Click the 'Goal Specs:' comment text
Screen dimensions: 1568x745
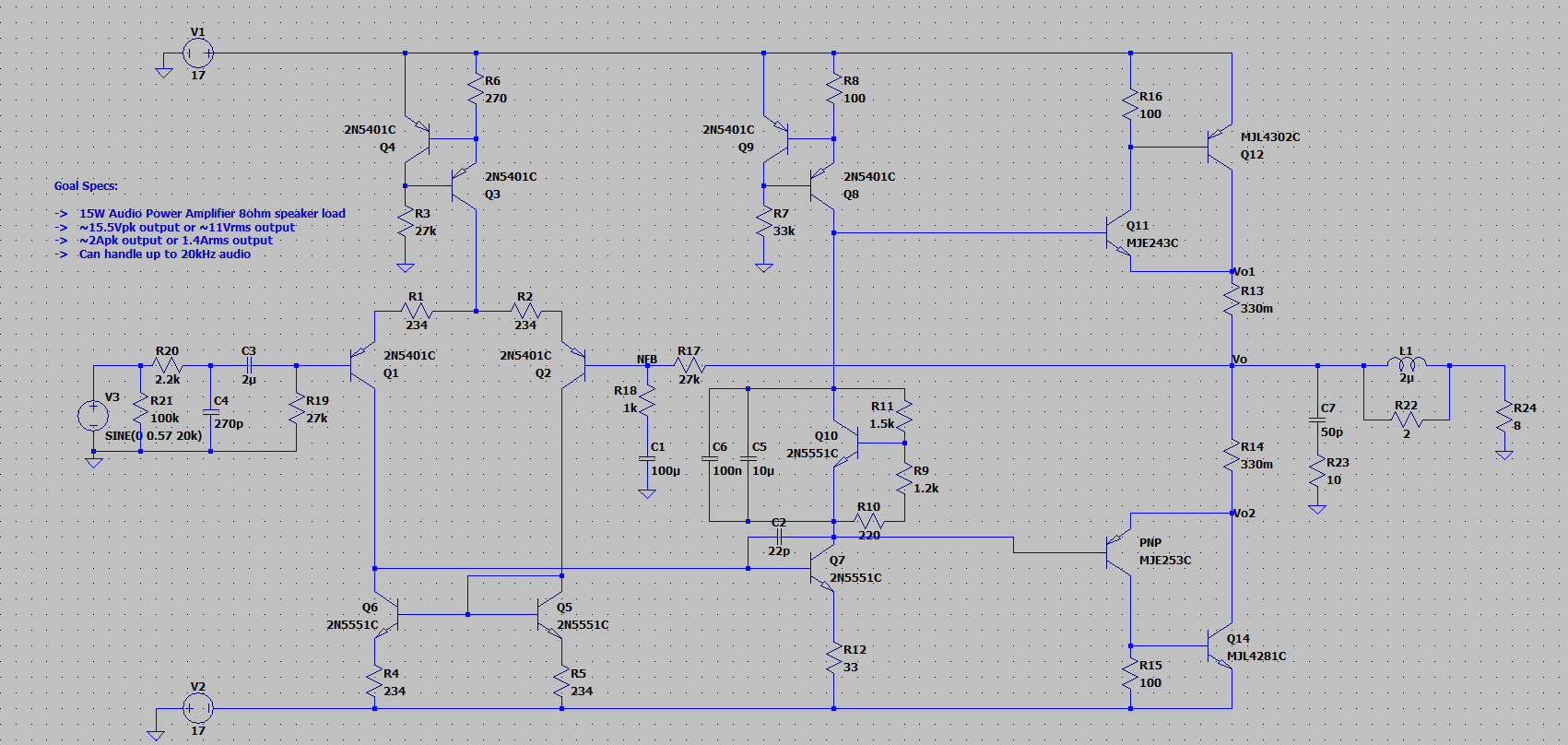click(86, 186)
